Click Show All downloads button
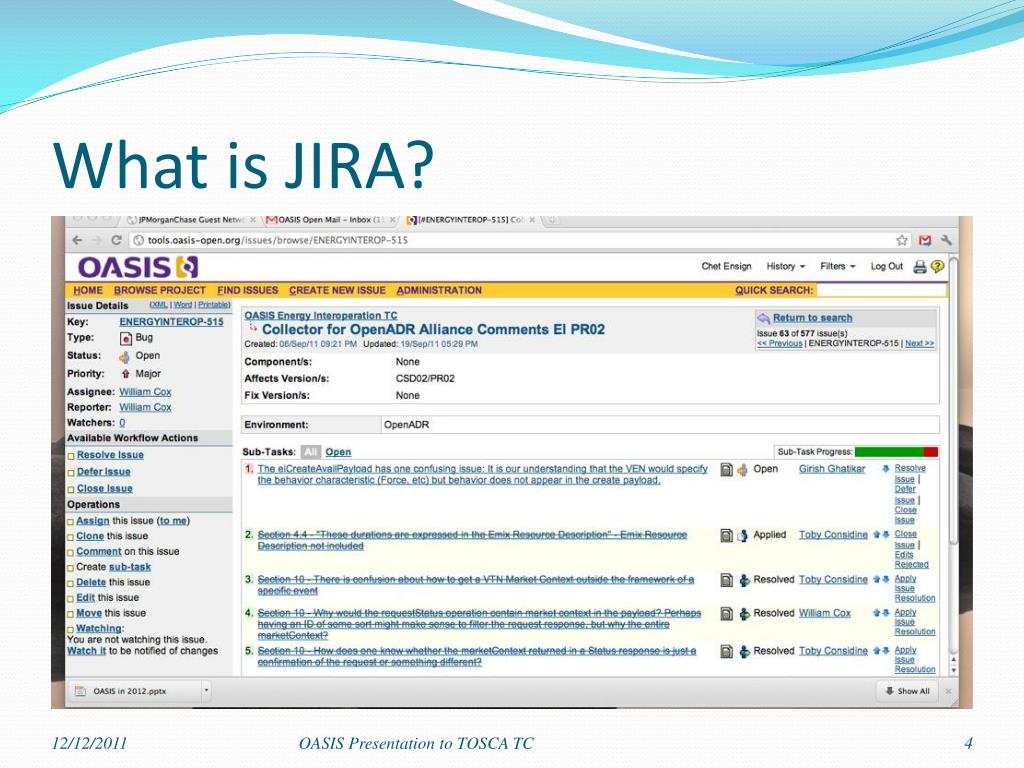Image resolution: width=1024 pixels, height=768 pixels. 907,691
